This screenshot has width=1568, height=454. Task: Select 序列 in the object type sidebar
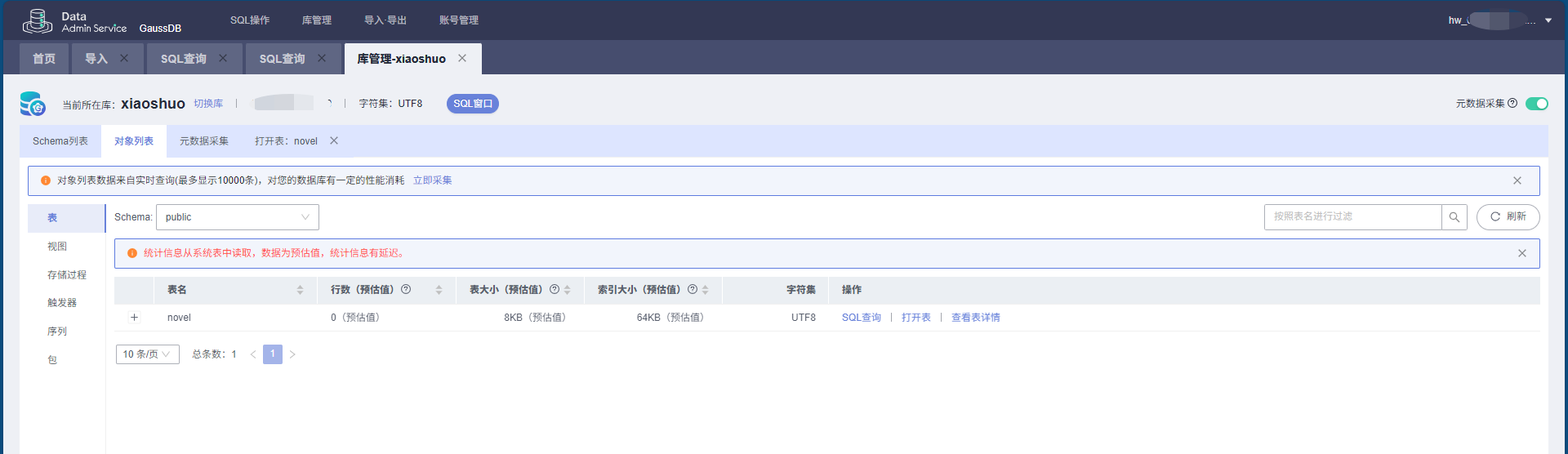[x=57, y=332]
